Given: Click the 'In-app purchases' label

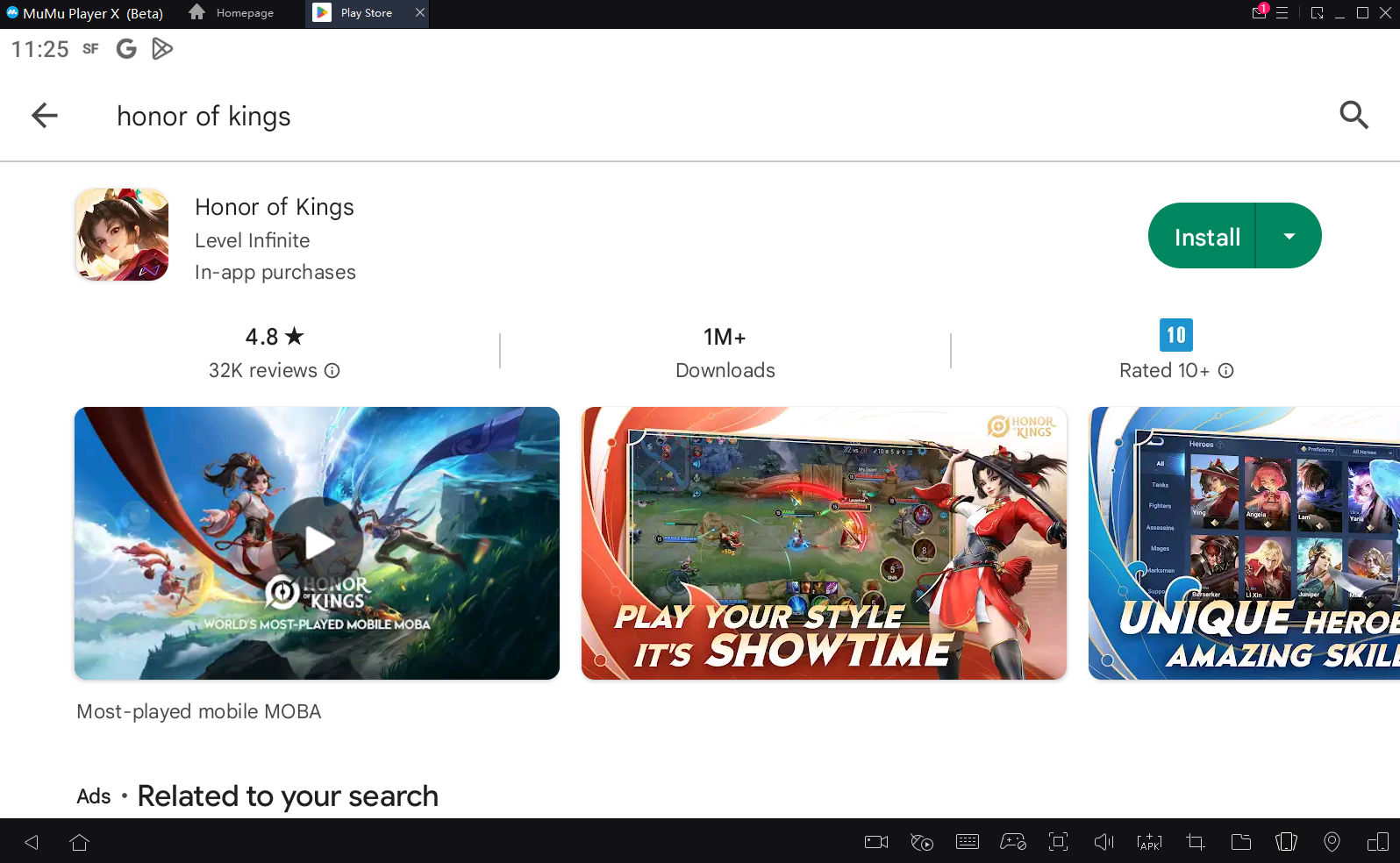Looking at the screenshot, I should pos(275,273).
